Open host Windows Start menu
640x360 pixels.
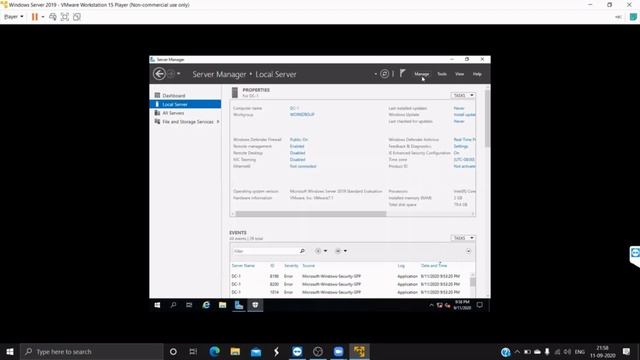pos(10,351)
